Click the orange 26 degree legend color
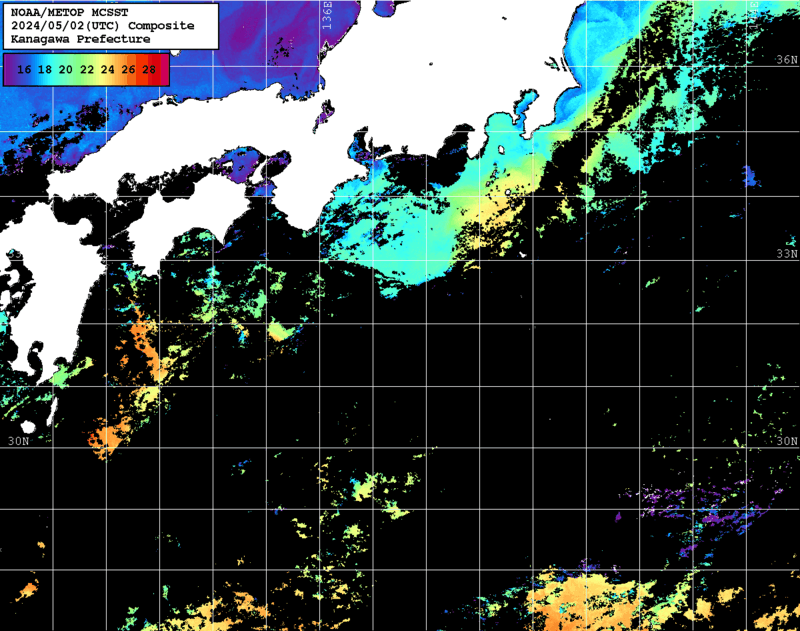The height and width of the screenshot is (631, 800). 128,69
